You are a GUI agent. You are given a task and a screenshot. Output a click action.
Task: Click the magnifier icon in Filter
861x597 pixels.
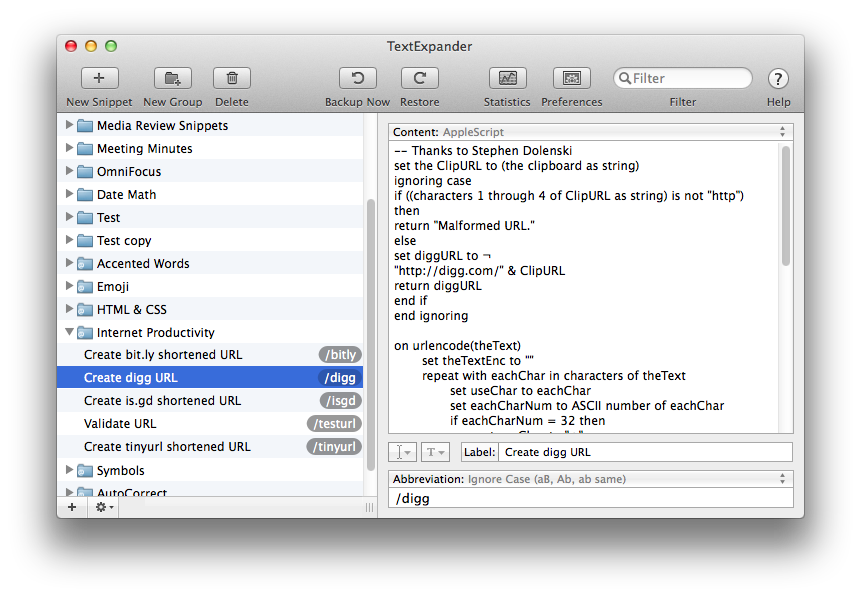[x=624, y=79]
